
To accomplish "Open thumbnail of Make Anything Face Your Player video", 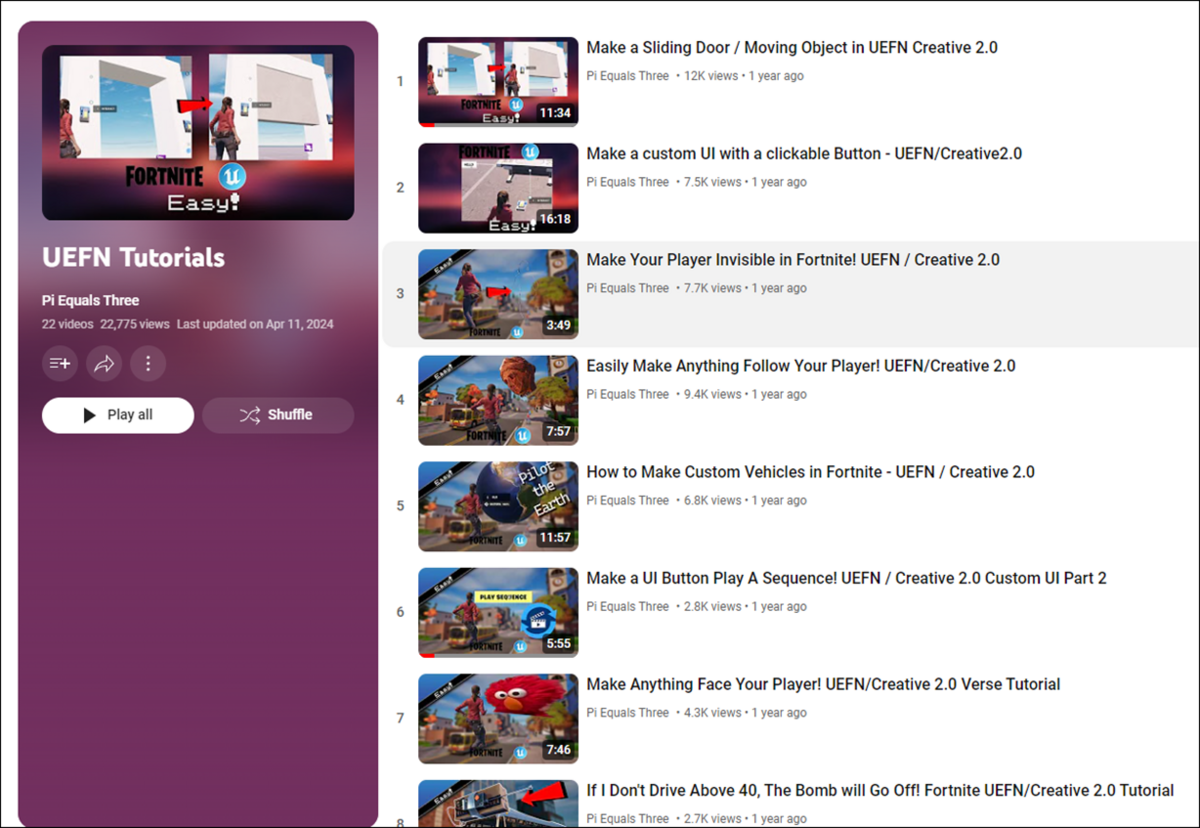I will tap(498, 718).
